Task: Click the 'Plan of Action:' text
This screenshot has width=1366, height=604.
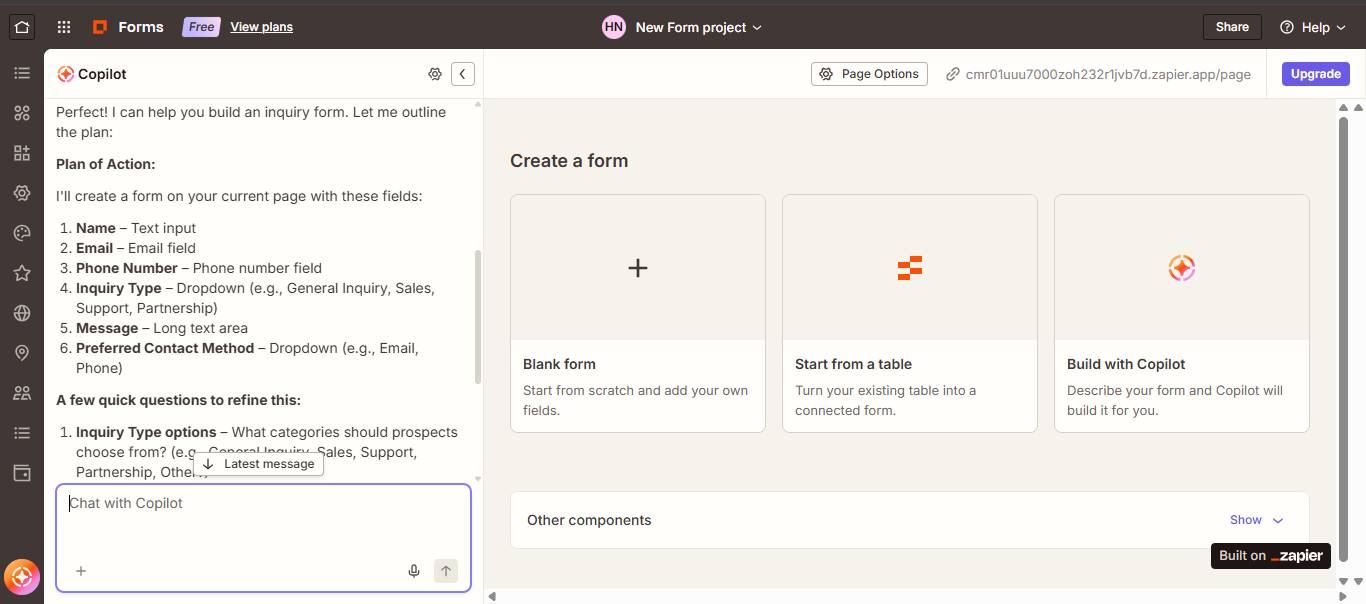Action: (x=106, y=164)
